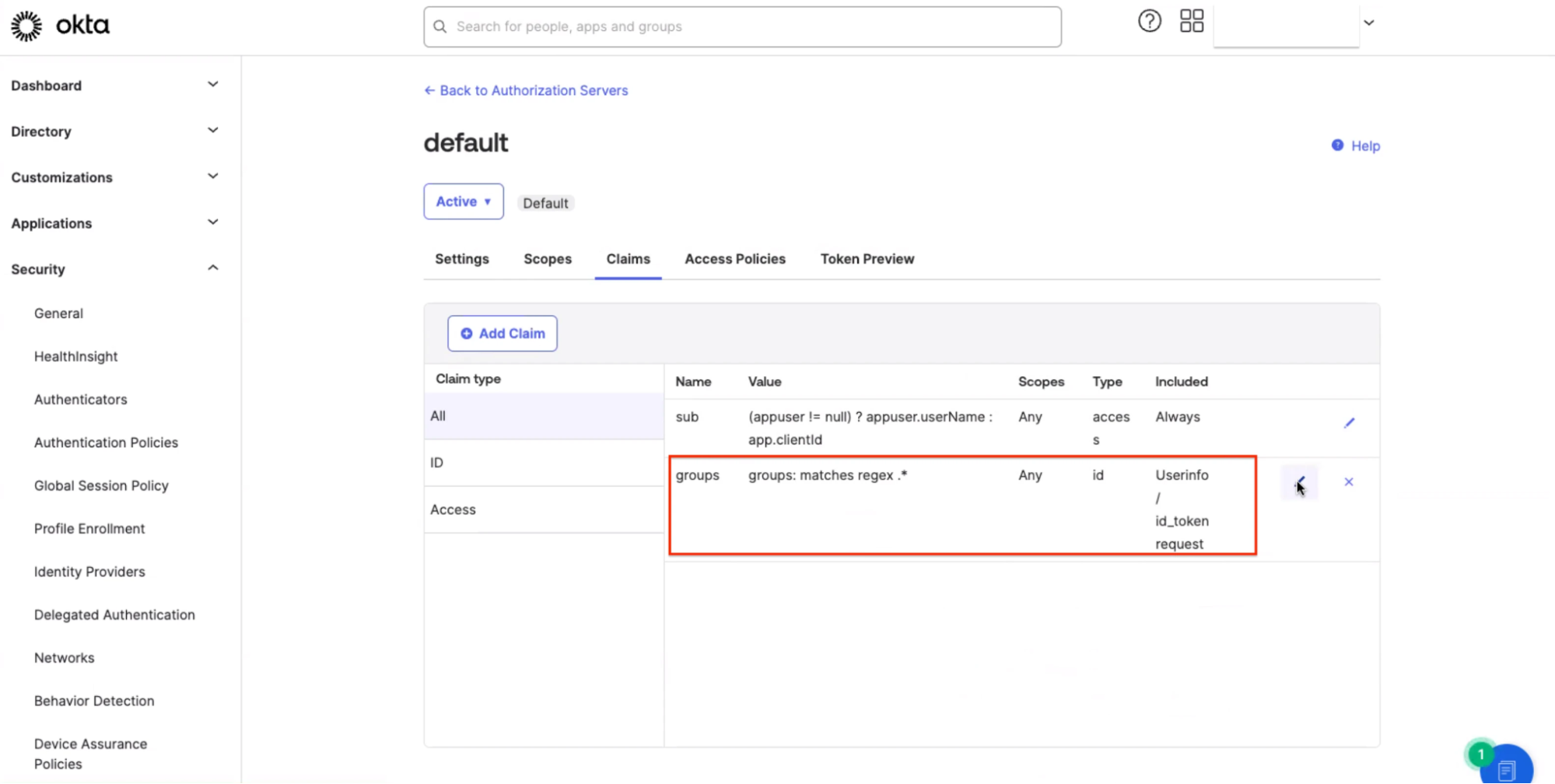This screenshot has width=1555, height=784.
Task: Expand the Directory menu
Action: (115, 131)
